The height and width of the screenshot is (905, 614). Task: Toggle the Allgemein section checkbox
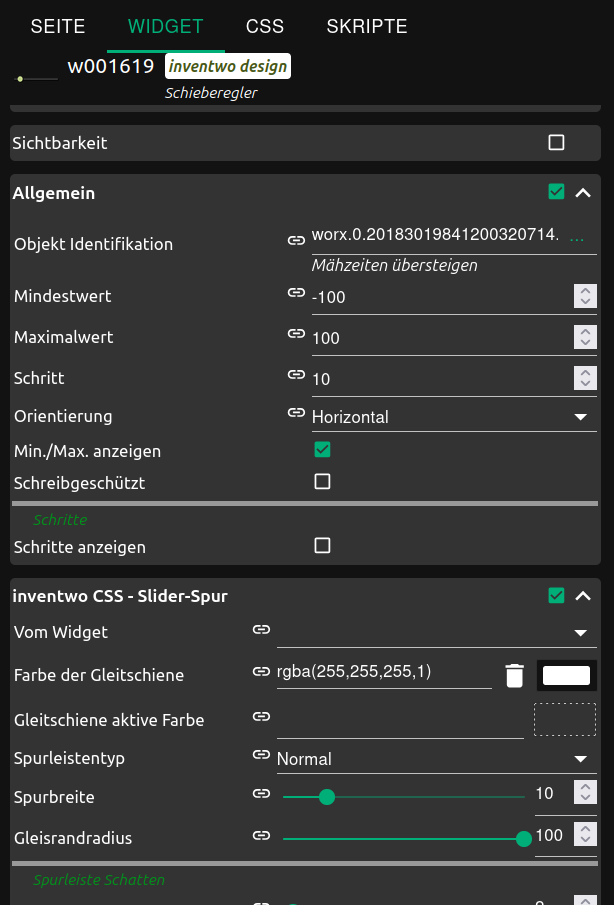(x=556, y=192)
